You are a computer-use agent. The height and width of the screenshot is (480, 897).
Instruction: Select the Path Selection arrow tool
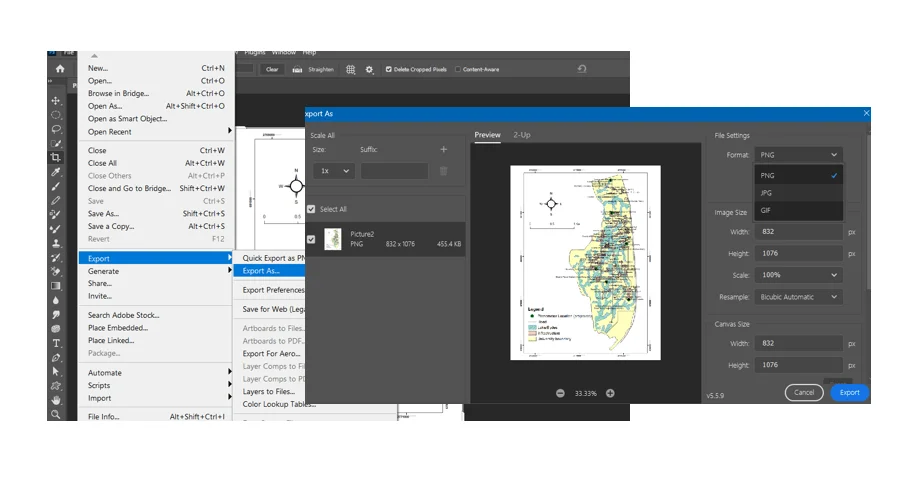point(55,372)
